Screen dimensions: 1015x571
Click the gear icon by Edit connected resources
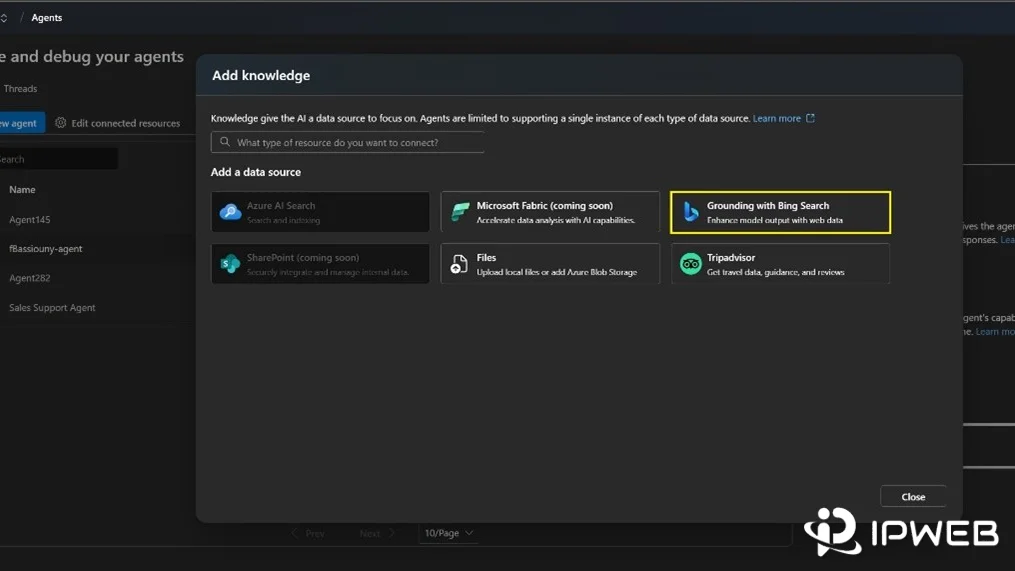tap(61, 122)
